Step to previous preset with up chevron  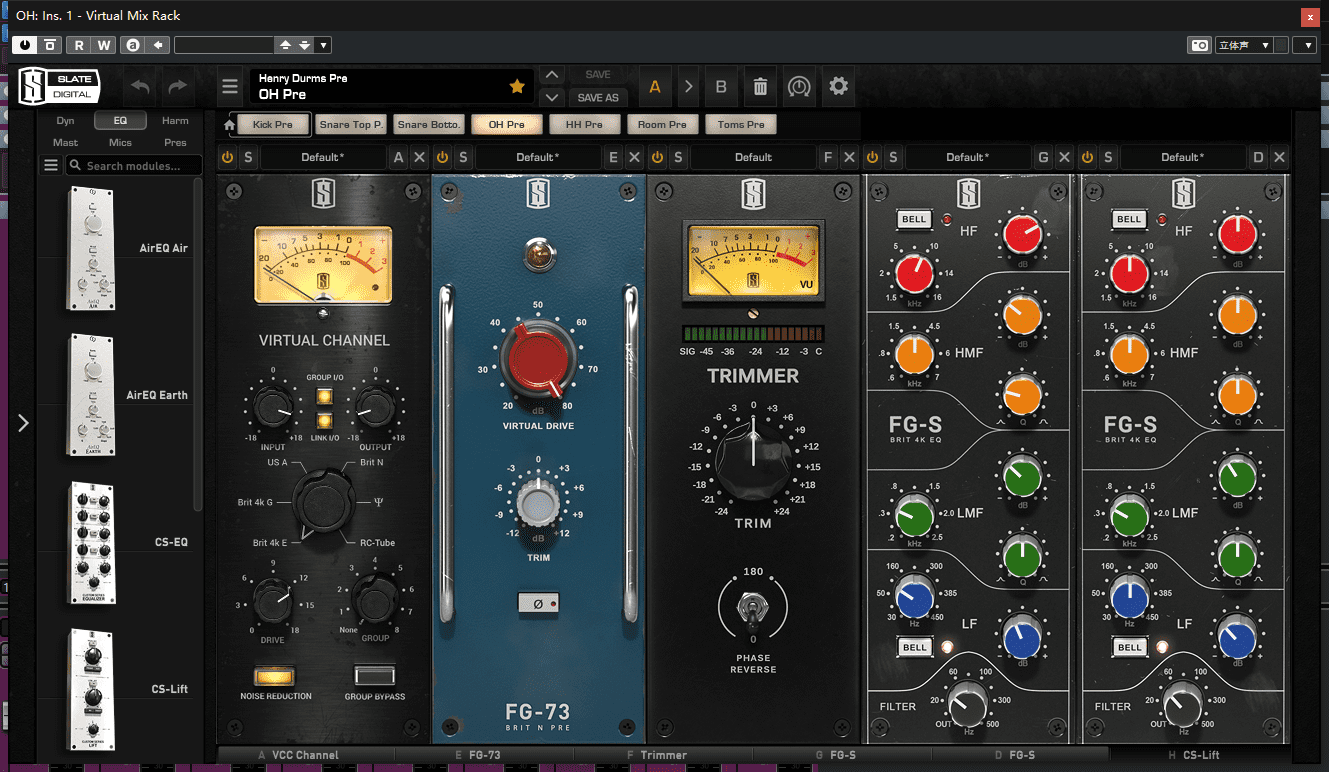pyautogui.click(x=551, y=75)
